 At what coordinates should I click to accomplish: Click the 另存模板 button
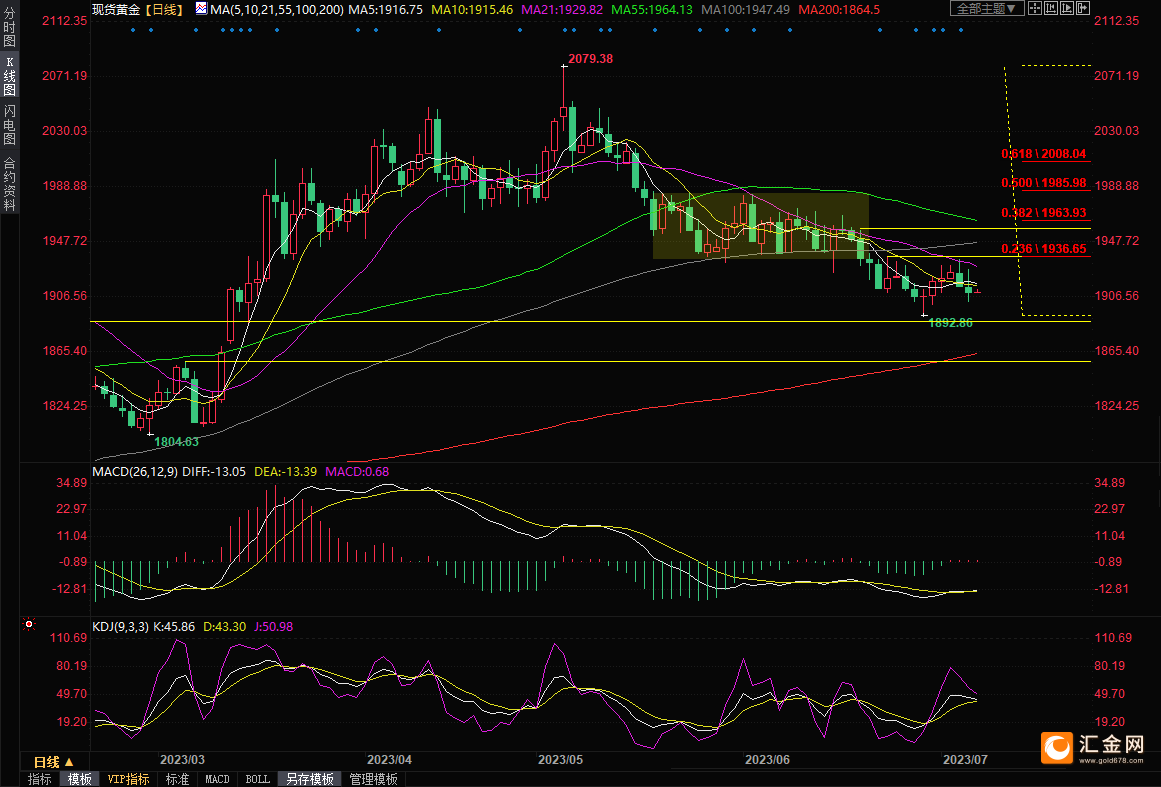tap(309, 779)
